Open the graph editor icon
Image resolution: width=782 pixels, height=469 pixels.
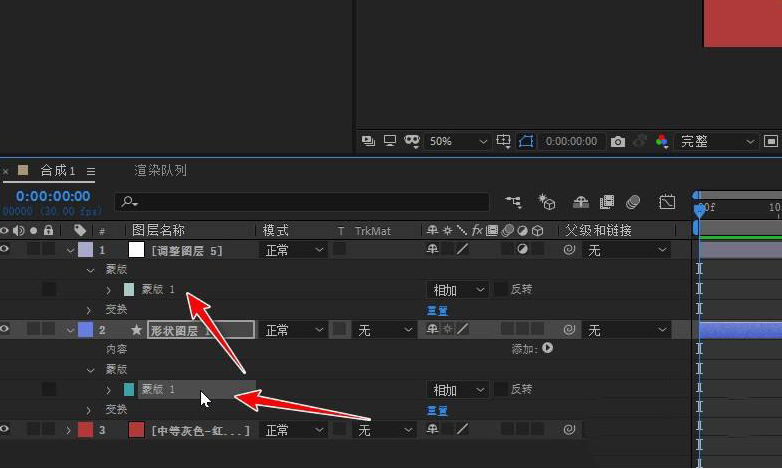[x=667, y=202]
